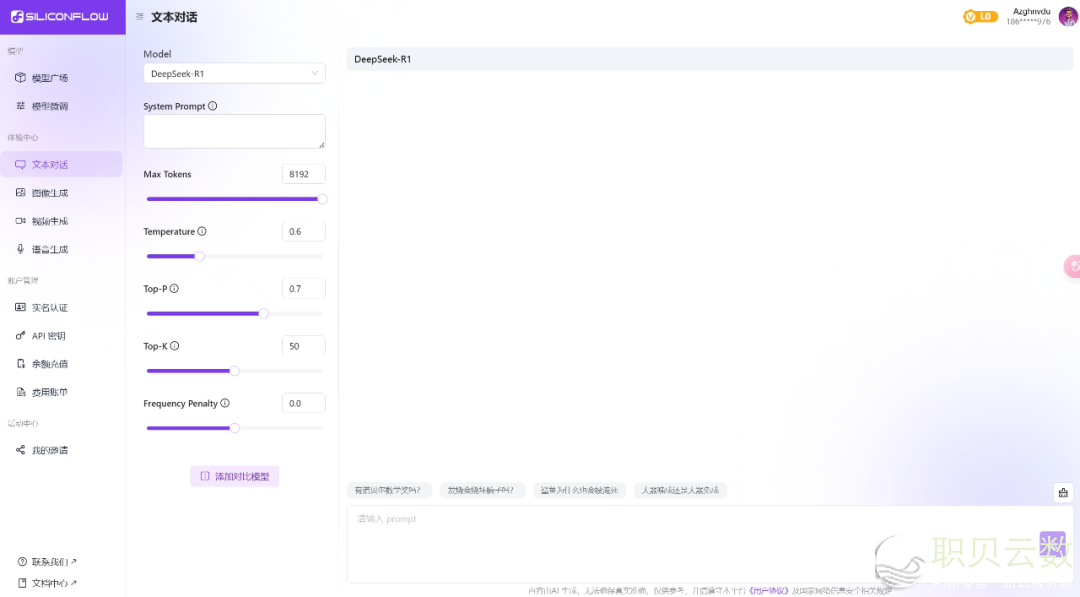Click the clear conversation icon above prompt box
The height and width of the screenshot is (597, 1080).
pos(1062,492)
